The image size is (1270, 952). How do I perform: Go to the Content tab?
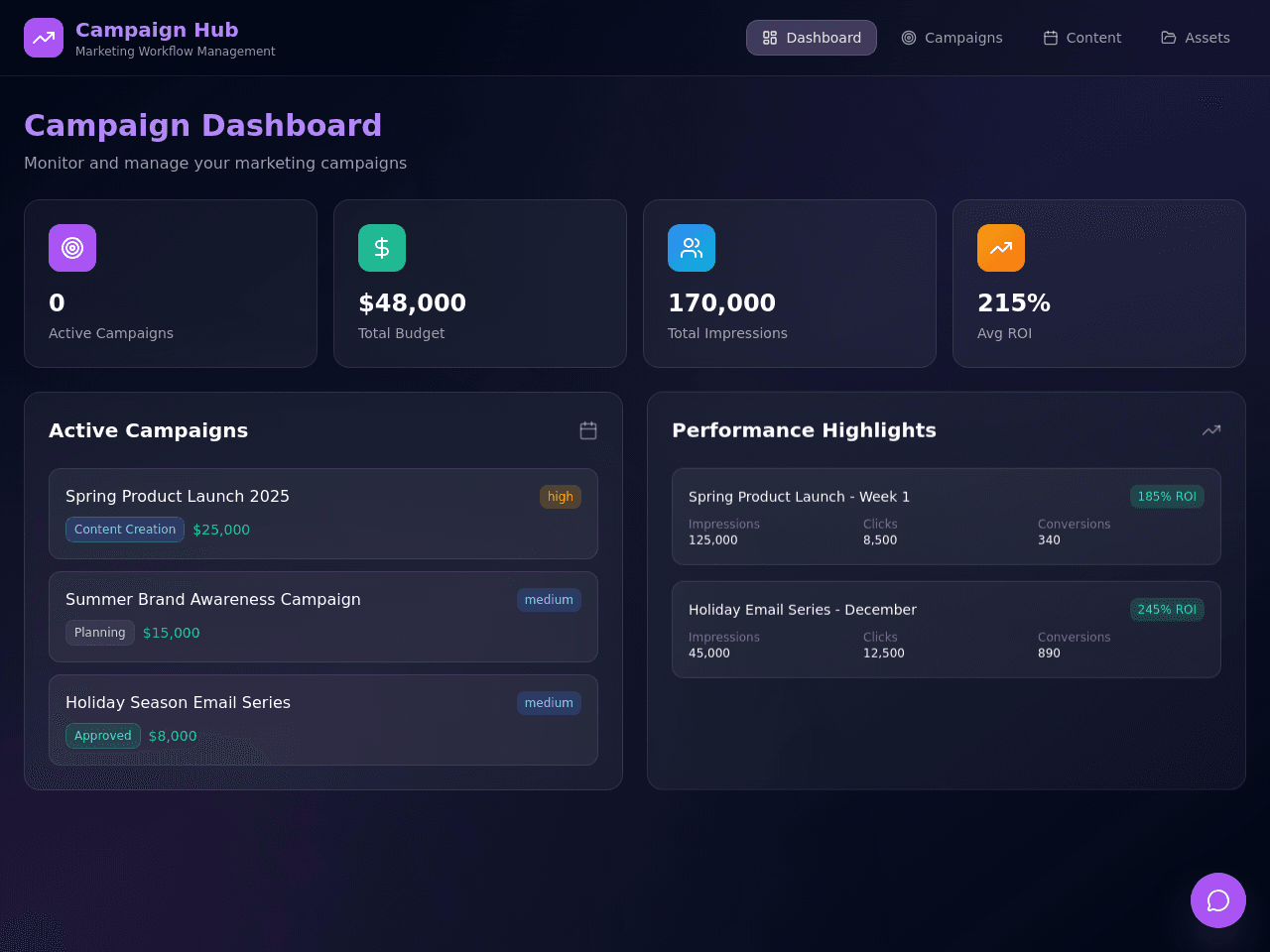click(1081, 38)
